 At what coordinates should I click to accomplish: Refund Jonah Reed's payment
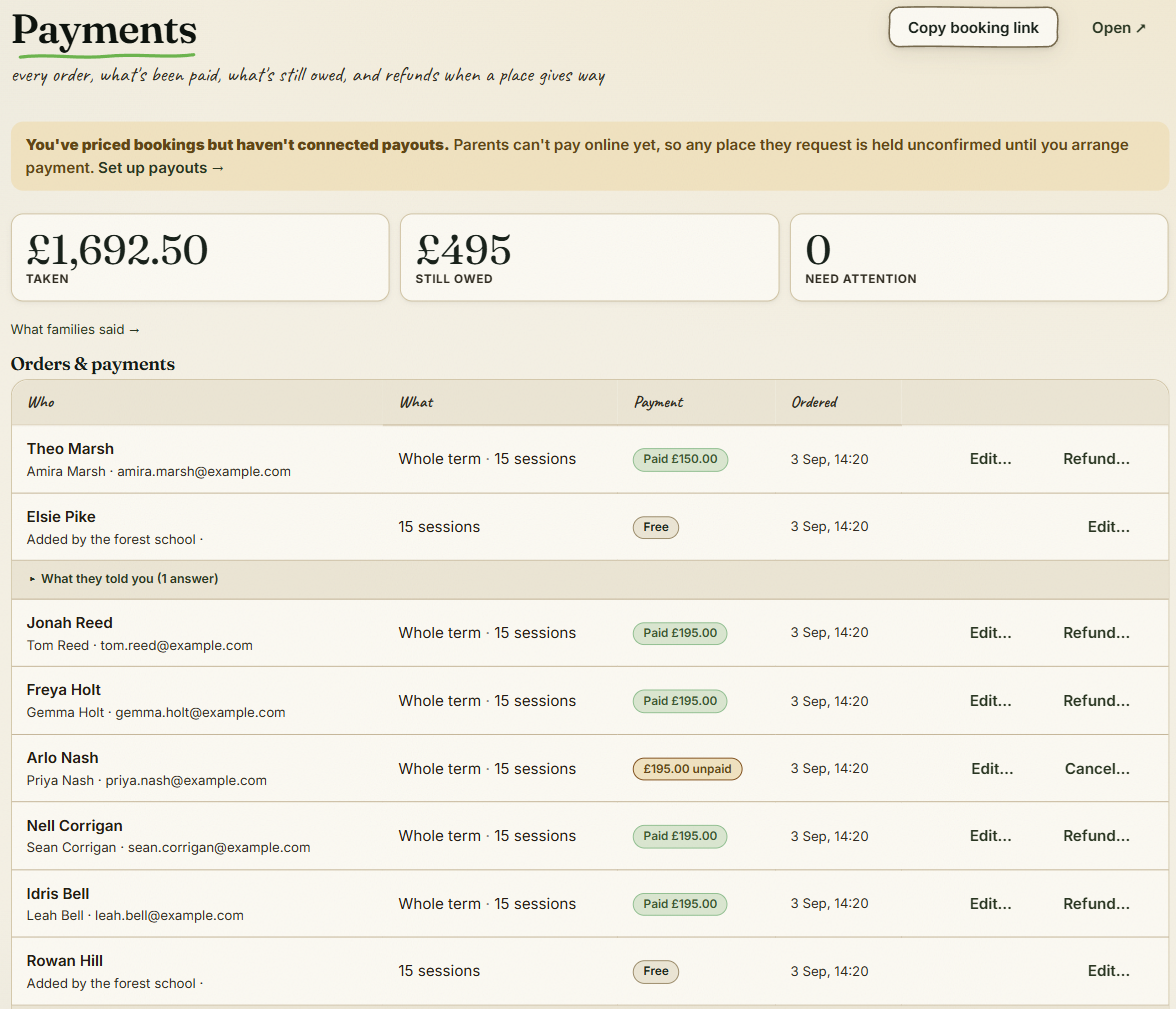pos(1096,633)
